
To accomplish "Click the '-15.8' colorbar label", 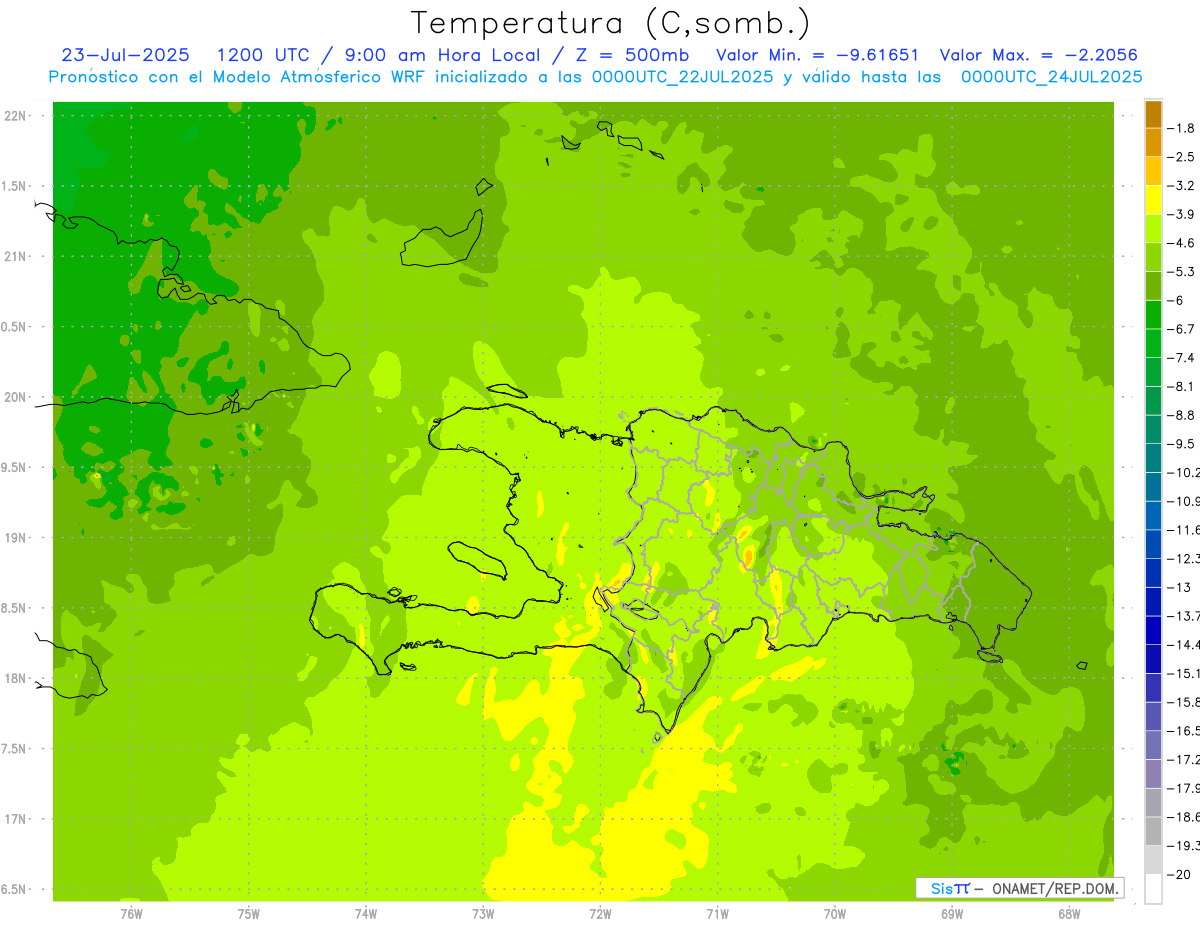I will click(x=1183, y=703).
